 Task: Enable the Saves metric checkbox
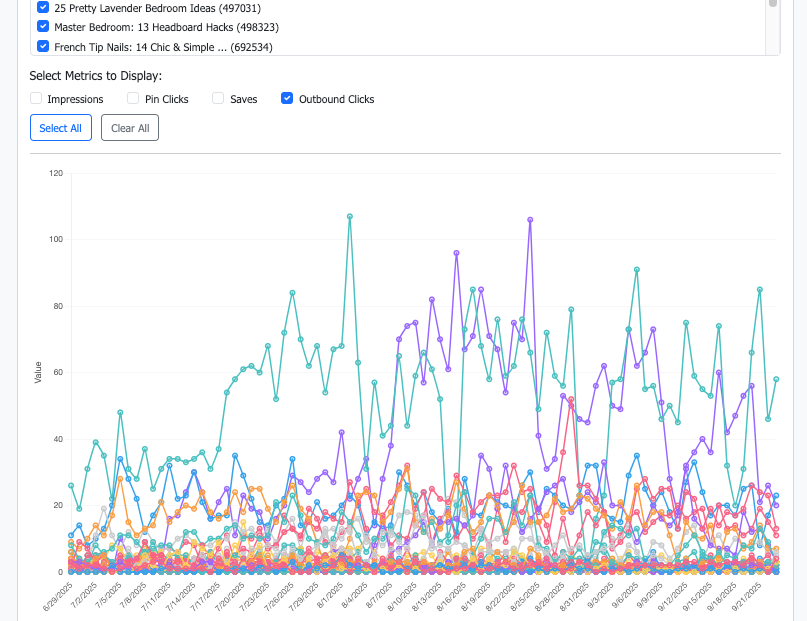(x=218, y=98)
